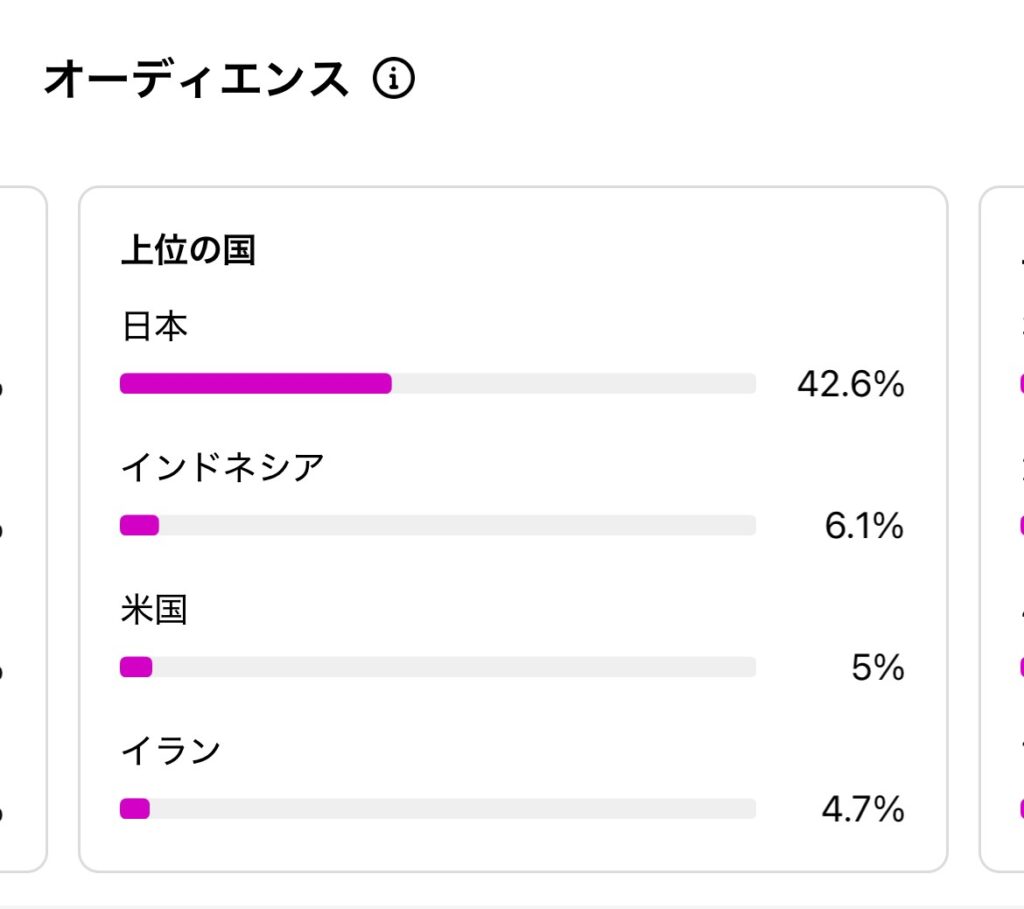Choose the イラン country label
This screenshot has height=909, width=1024.
(x=171, y=751)
